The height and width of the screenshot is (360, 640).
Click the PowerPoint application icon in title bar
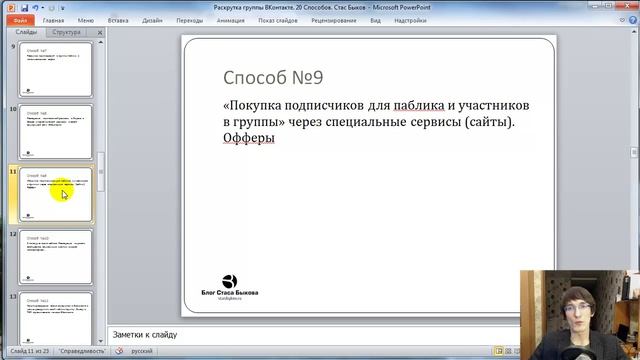[x=11, y=8]
